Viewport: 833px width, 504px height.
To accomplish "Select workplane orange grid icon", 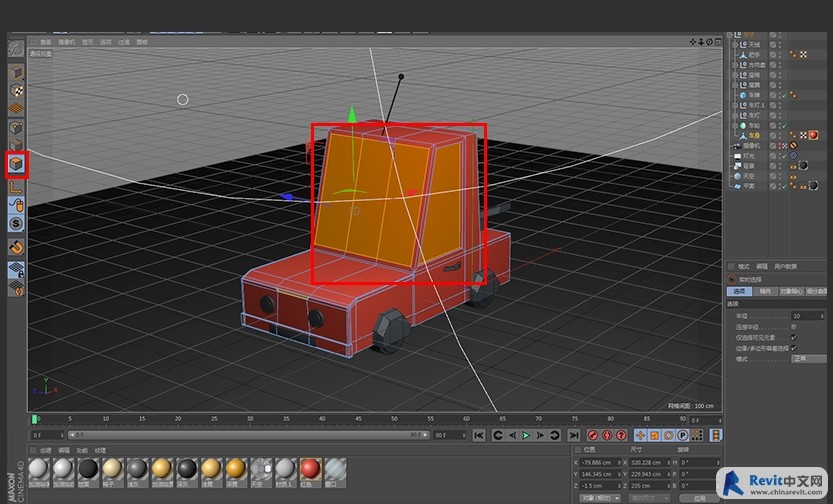I will [x=16, y=108].
